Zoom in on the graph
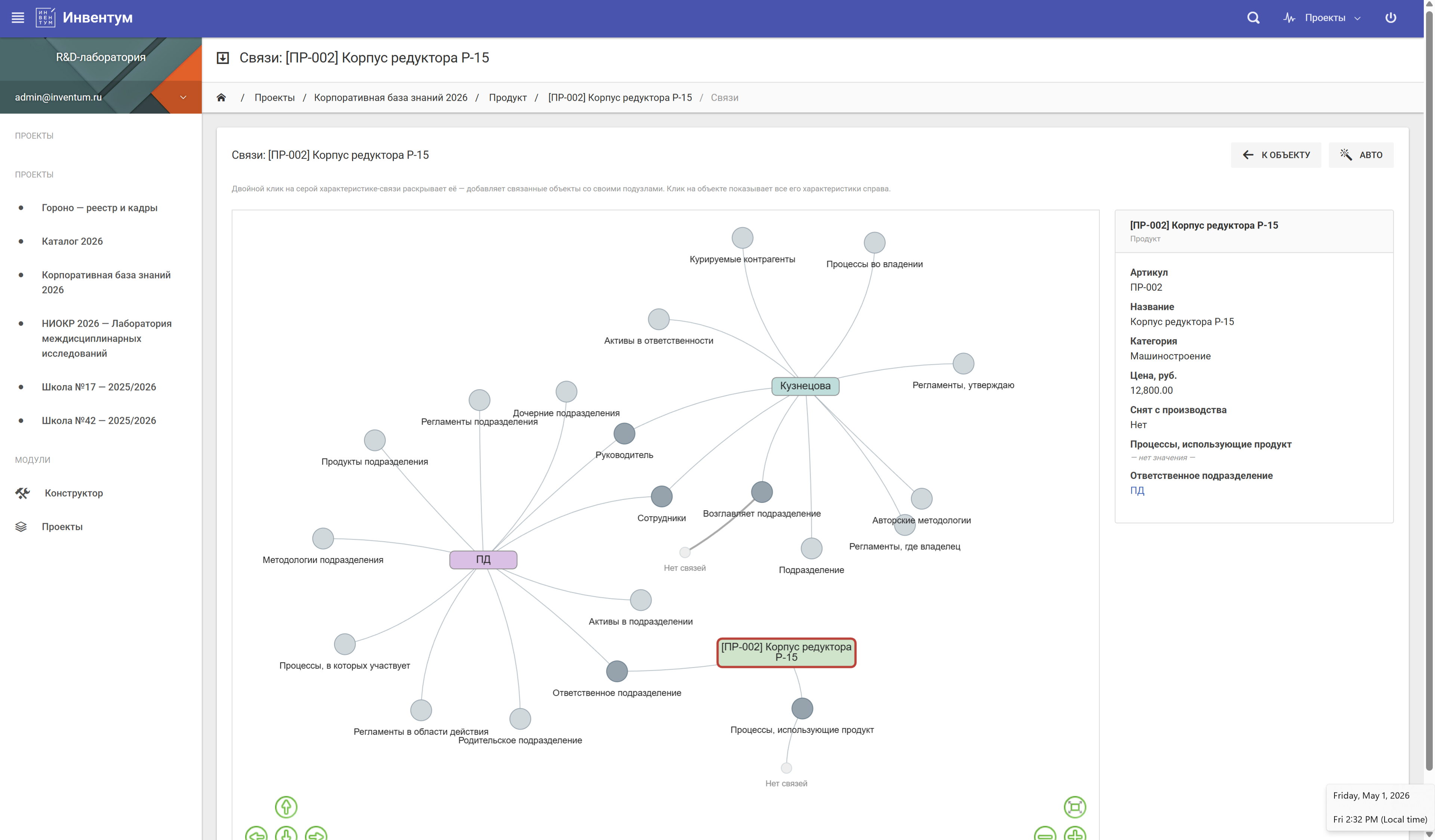This screenshot has height=840, width=1435. coord(1074,834)
